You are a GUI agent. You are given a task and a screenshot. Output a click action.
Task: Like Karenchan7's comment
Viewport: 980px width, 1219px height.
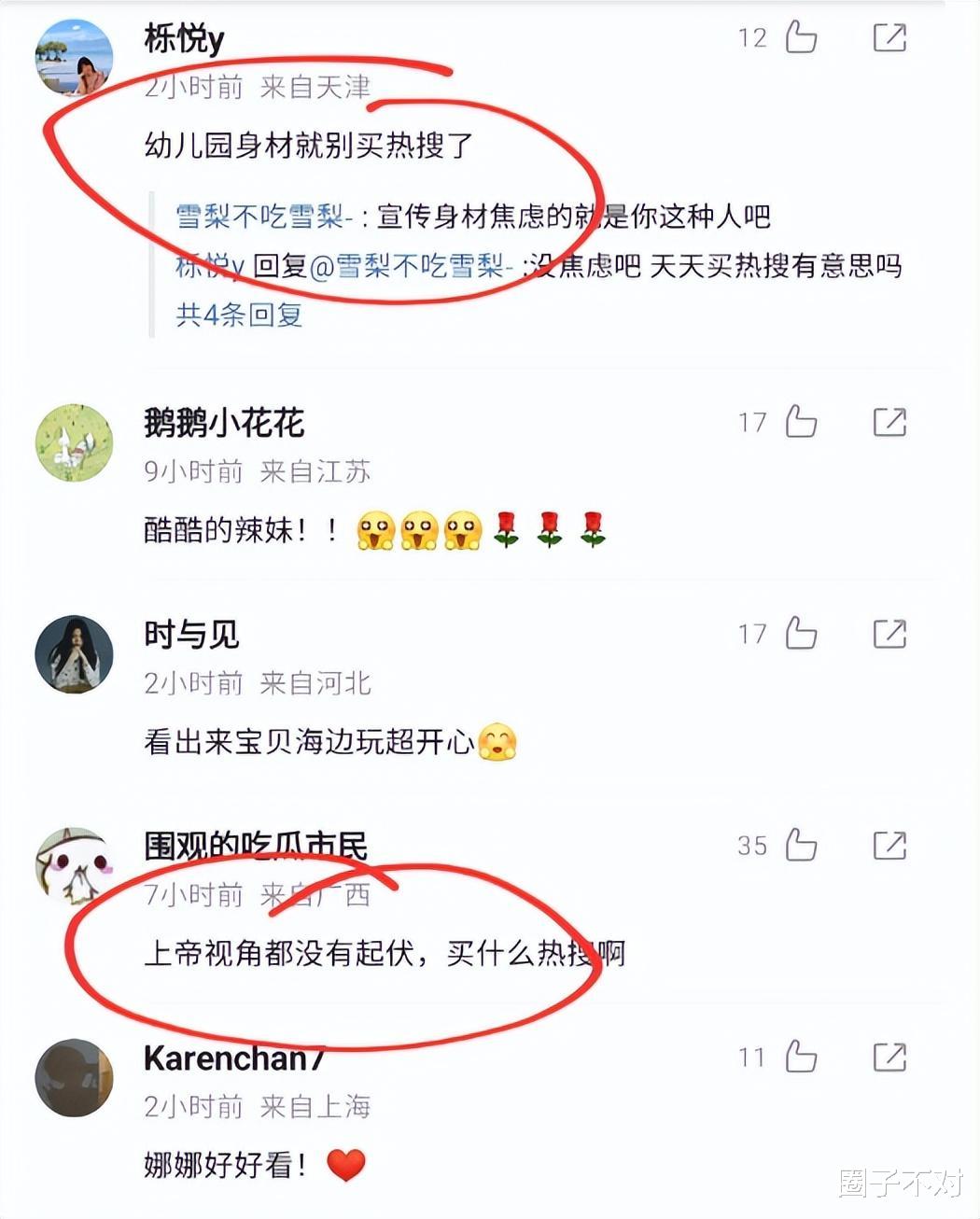pyautogui.click(x=801, y=1058)
